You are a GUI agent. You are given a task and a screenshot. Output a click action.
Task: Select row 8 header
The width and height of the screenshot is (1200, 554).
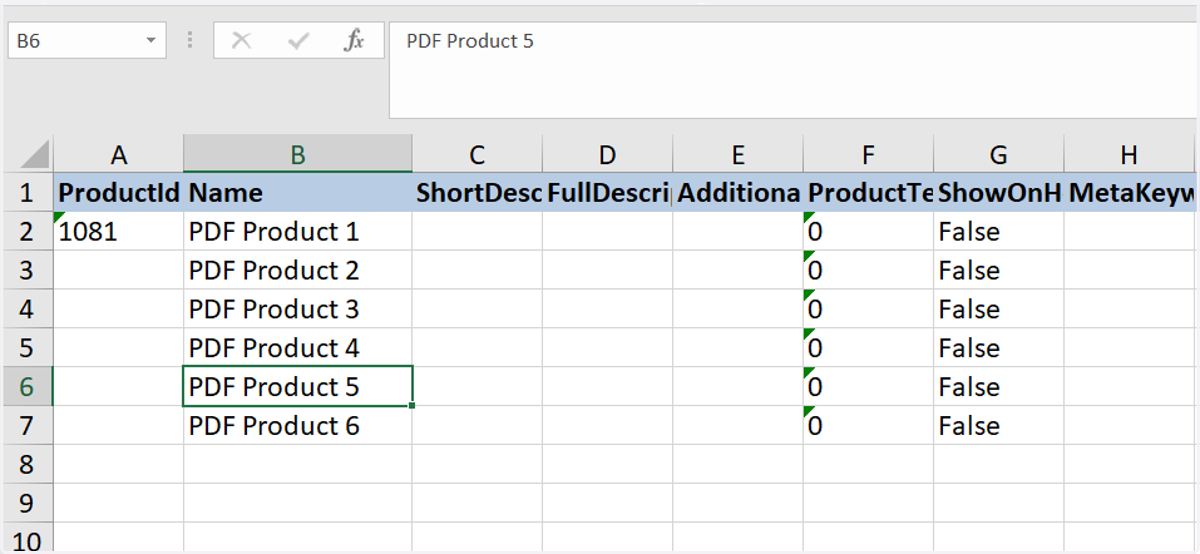coord(27,465)
